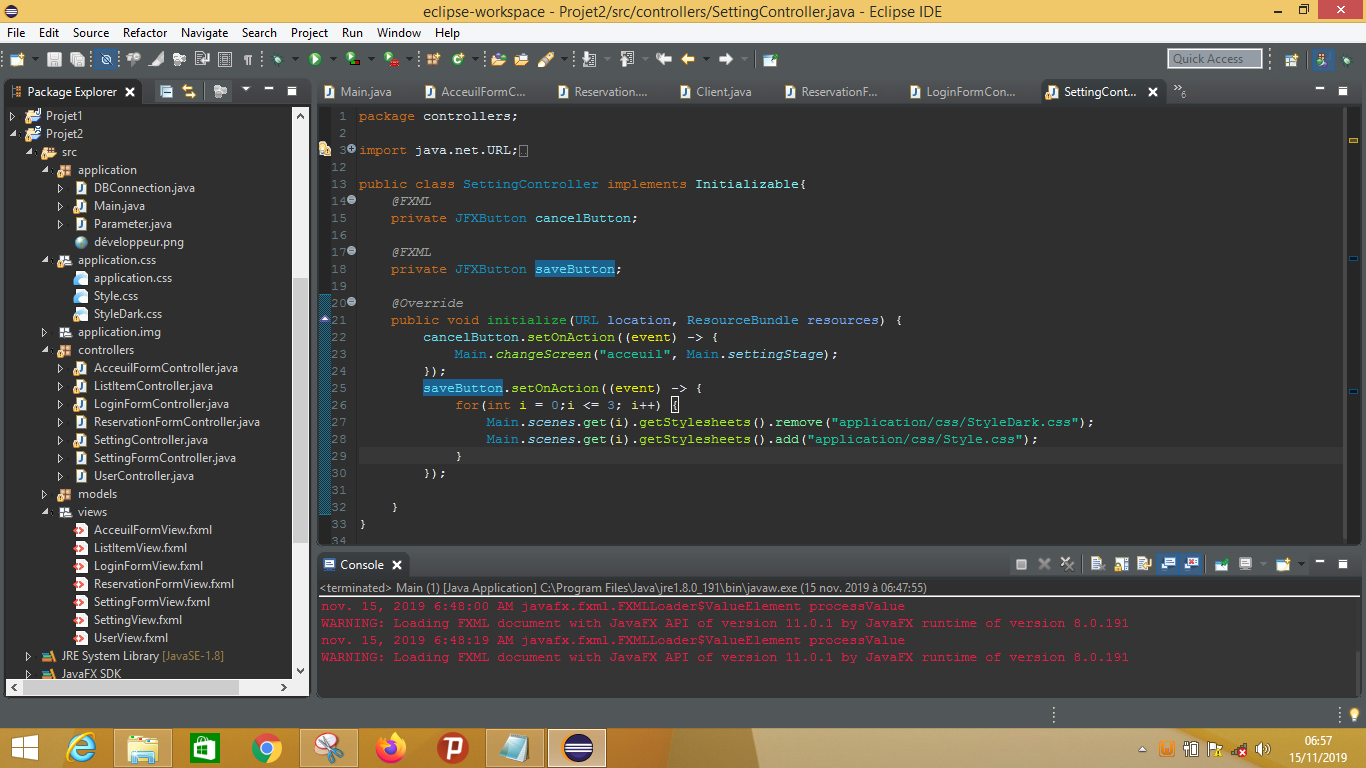
Task: Click the Debug bug icon
Action: click(x=276, y=59)
